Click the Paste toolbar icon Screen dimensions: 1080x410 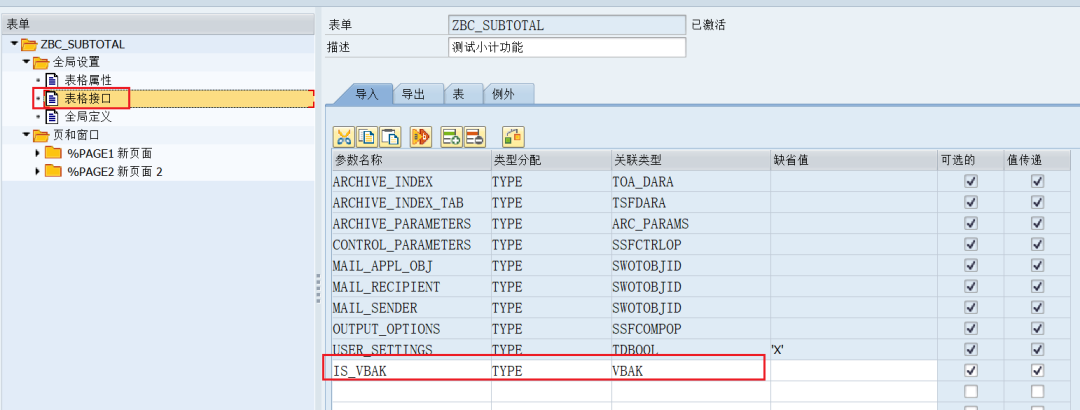click(x=390, y=136)
